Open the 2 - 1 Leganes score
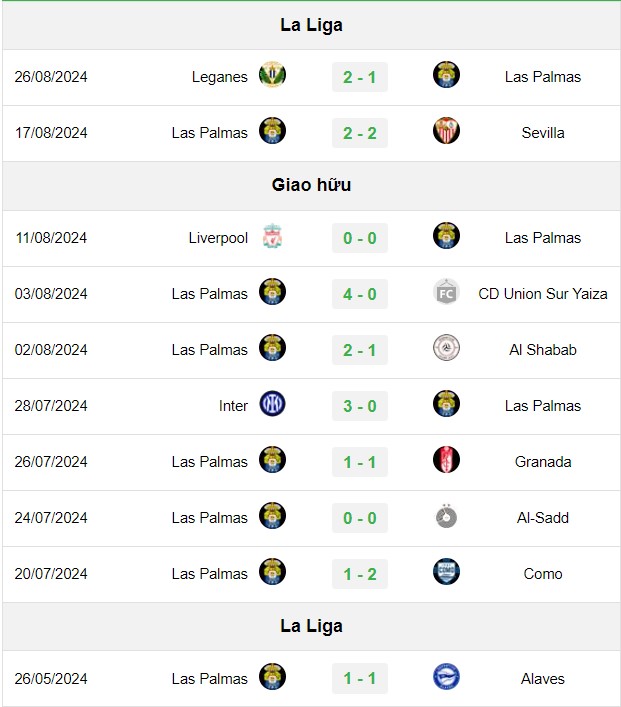The height and width of the screenshot is (707, 621). click(360, 77)
